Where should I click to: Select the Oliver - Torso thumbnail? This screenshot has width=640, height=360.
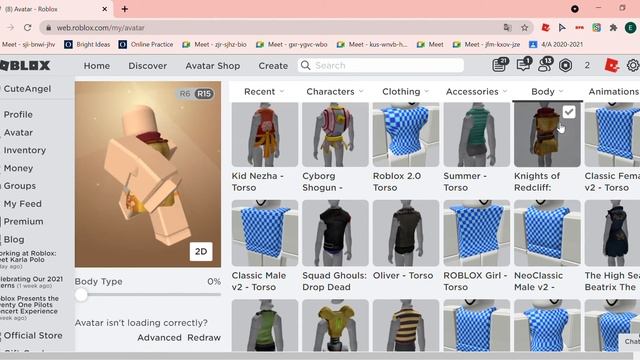click(406, 233)
